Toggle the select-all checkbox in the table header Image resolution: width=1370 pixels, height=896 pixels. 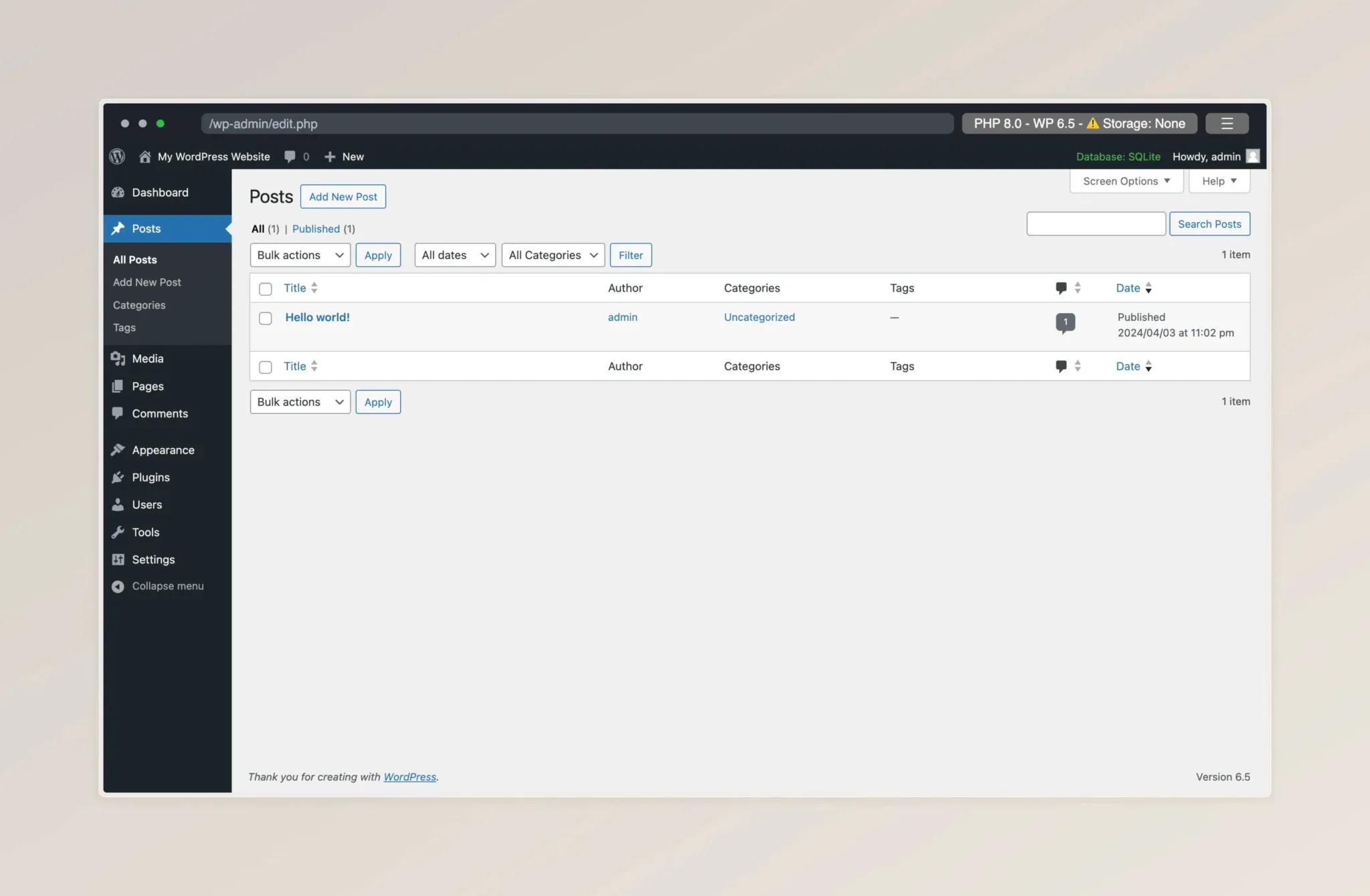[266, 289]
